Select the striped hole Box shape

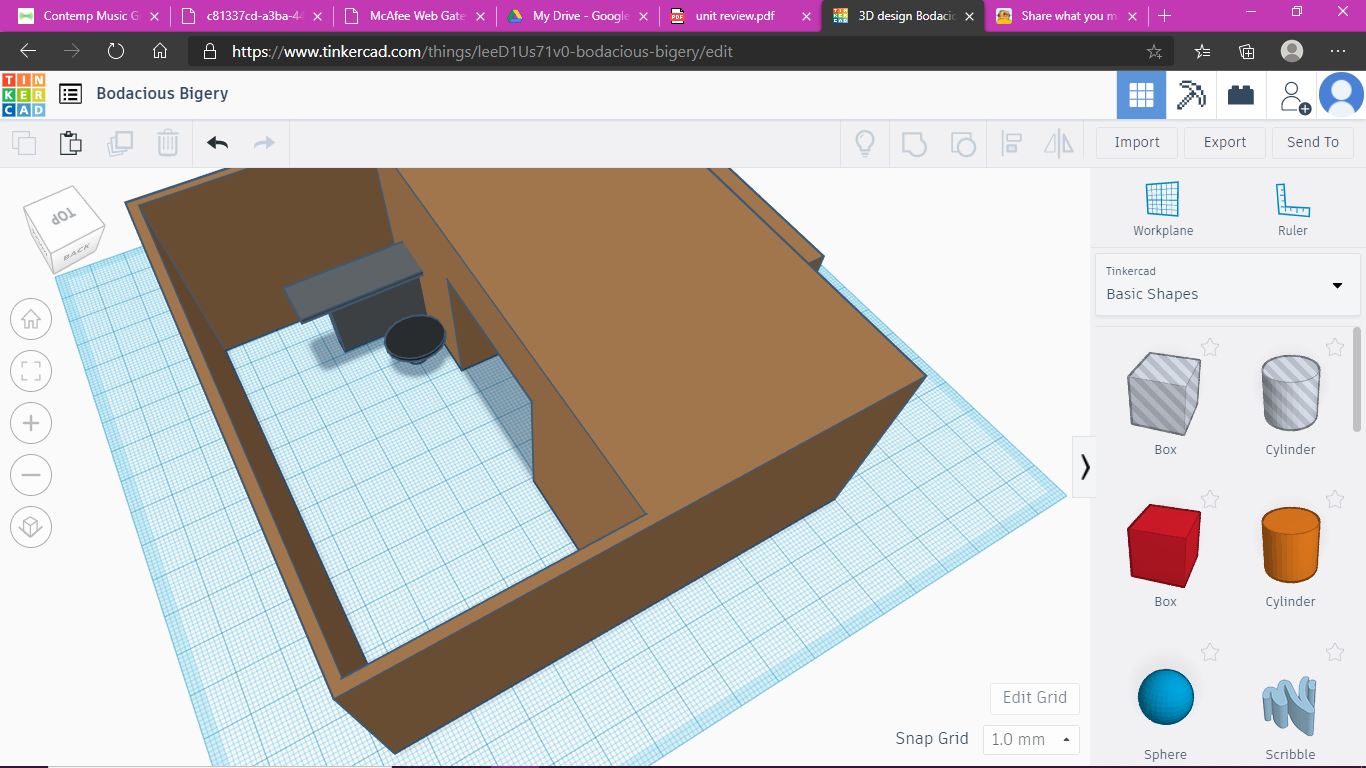tap(1164, 393)
